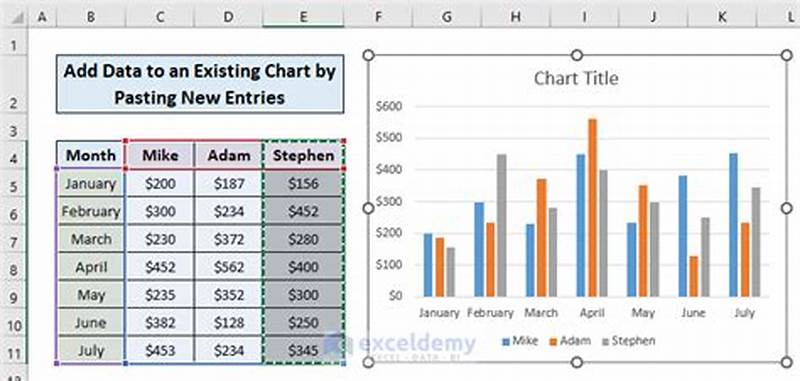This screenshot has height=381, width=800.
Task: Click the chart's bottom-middle resize handle
Action: coord(577,362)
